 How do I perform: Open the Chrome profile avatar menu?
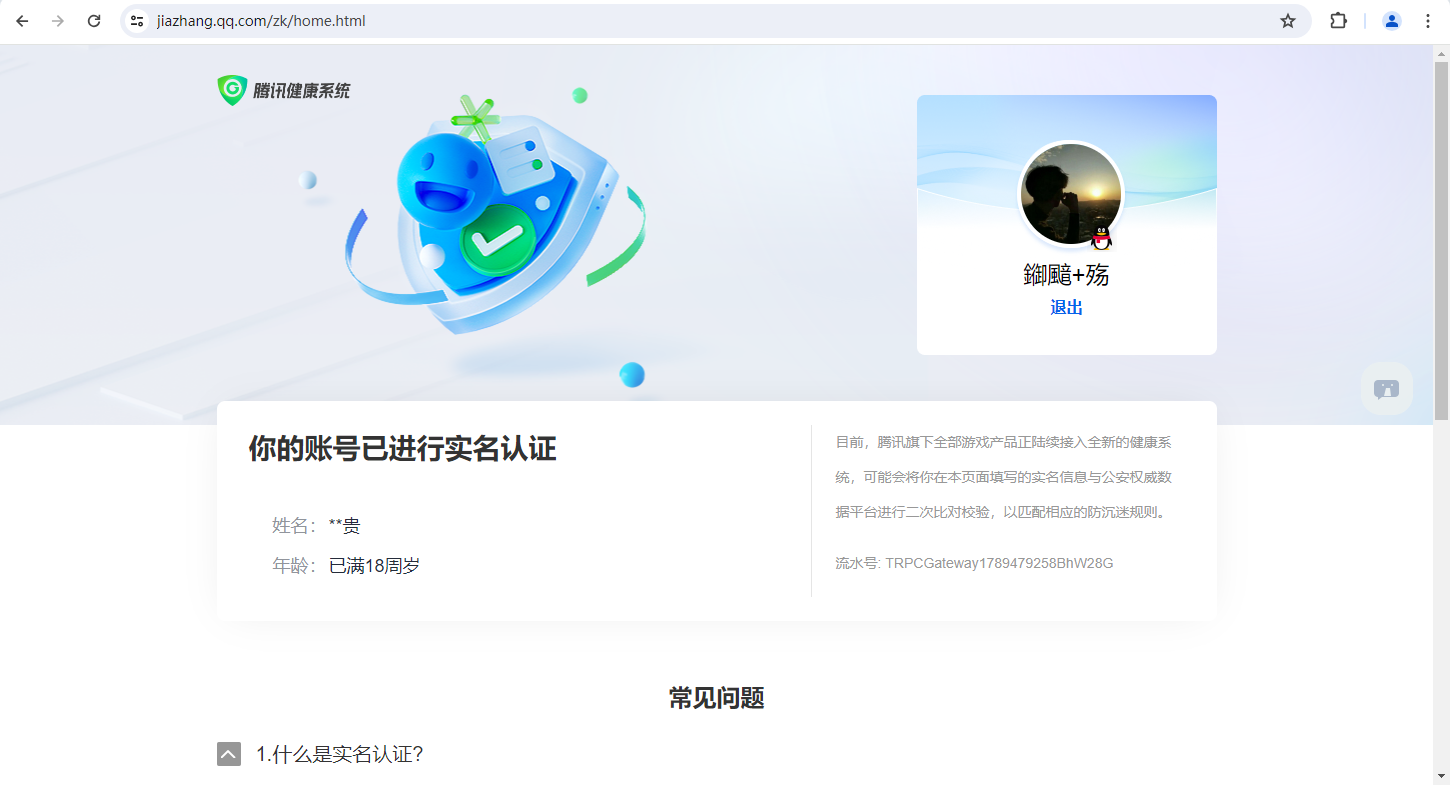[x=1392, y=21]
